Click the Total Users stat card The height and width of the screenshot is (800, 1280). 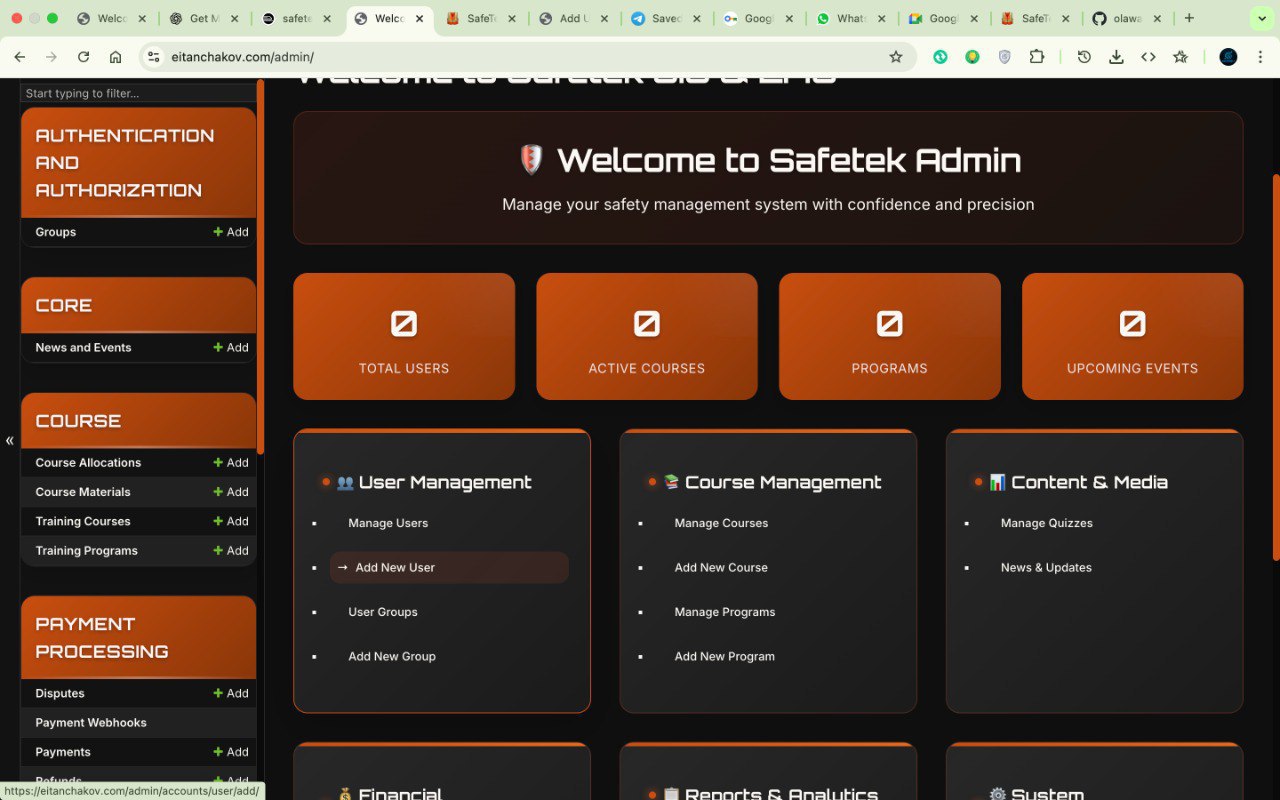[x=404, y=337]
